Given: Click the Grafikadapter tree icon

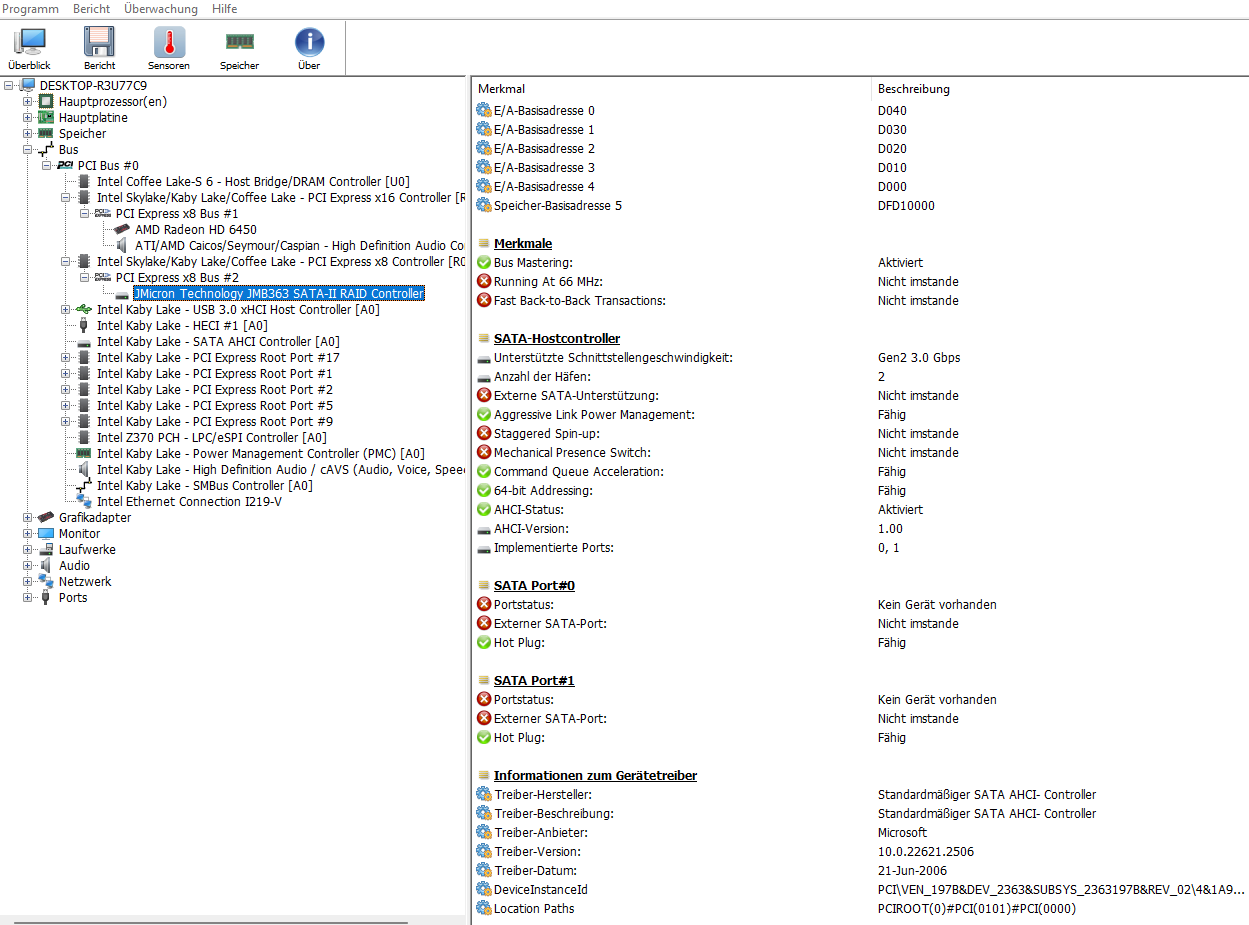Looking at the screenshot, I should 46,518.
